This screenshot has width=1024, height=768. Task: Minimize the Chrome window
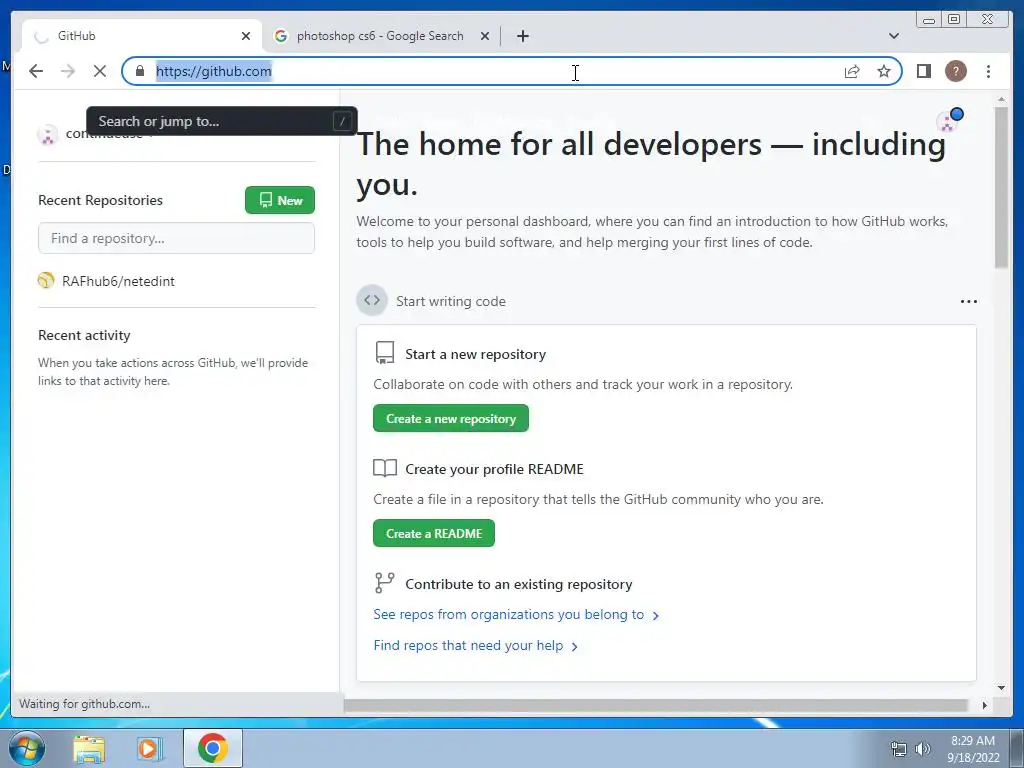click(929, 20)
